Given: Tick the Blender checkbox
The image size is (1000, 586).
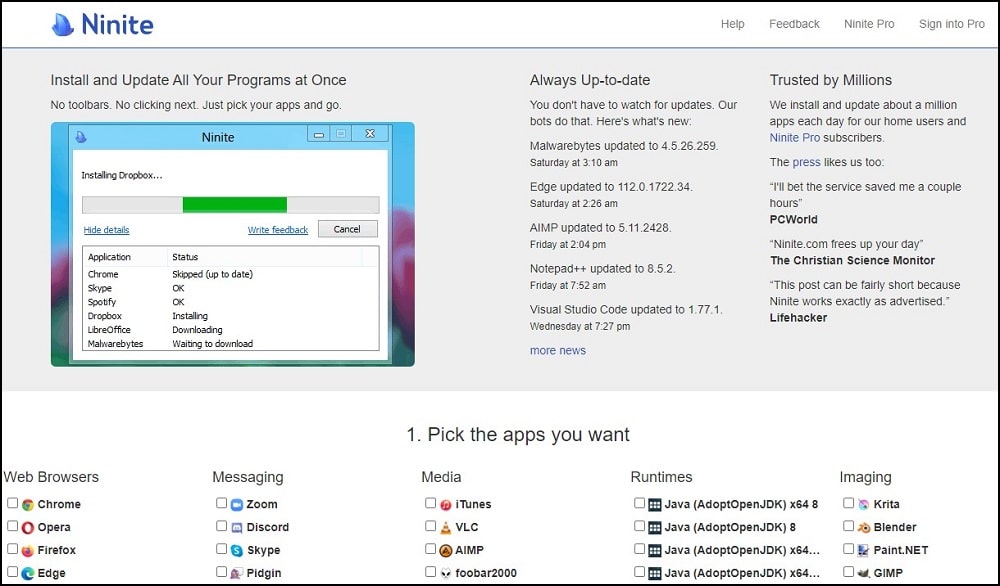Looking at the screenshot, I should [848, 526].
